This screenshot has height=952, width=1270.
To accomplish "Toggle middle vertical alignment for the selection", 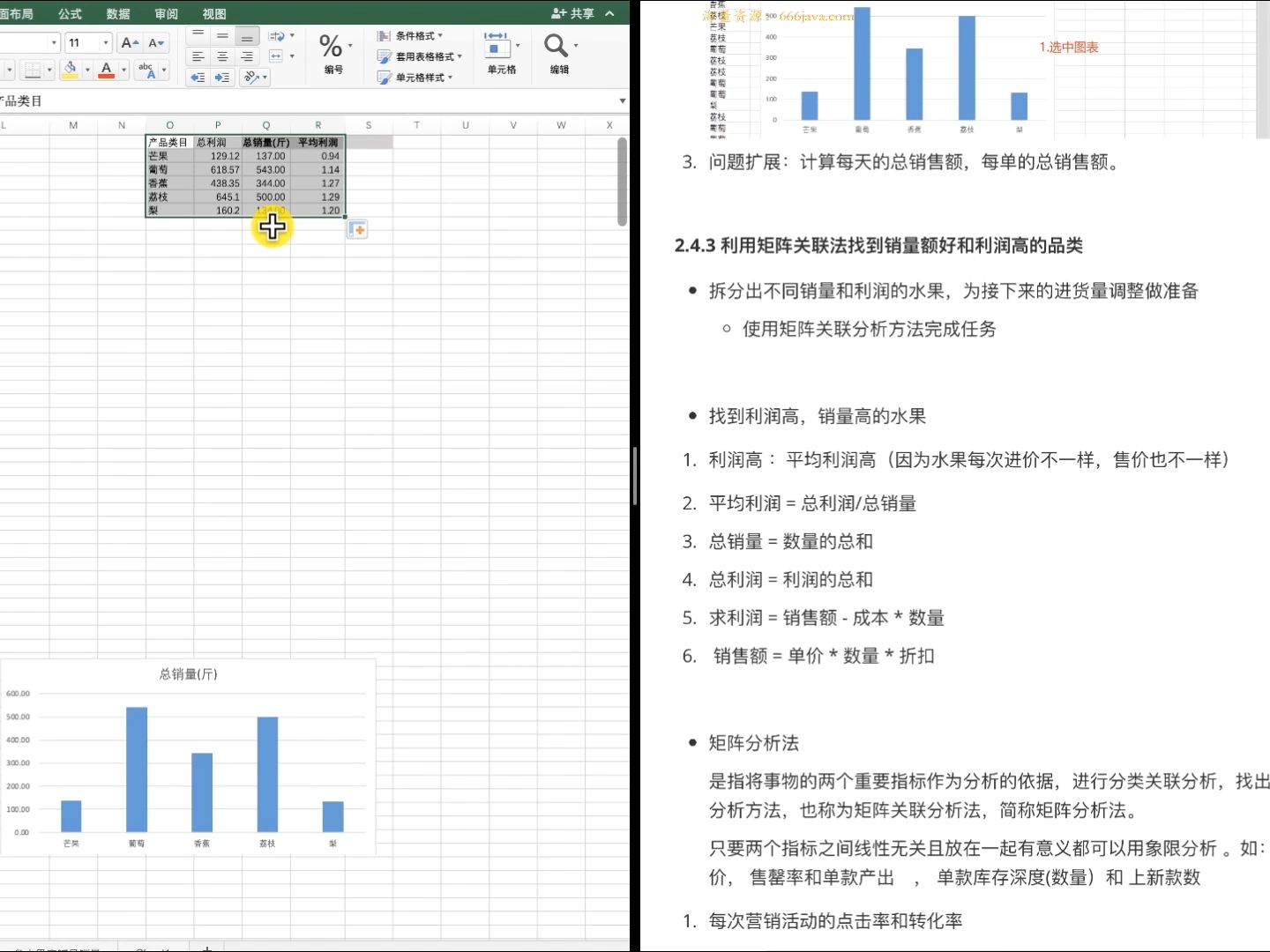I will click(x=222, y=36).
